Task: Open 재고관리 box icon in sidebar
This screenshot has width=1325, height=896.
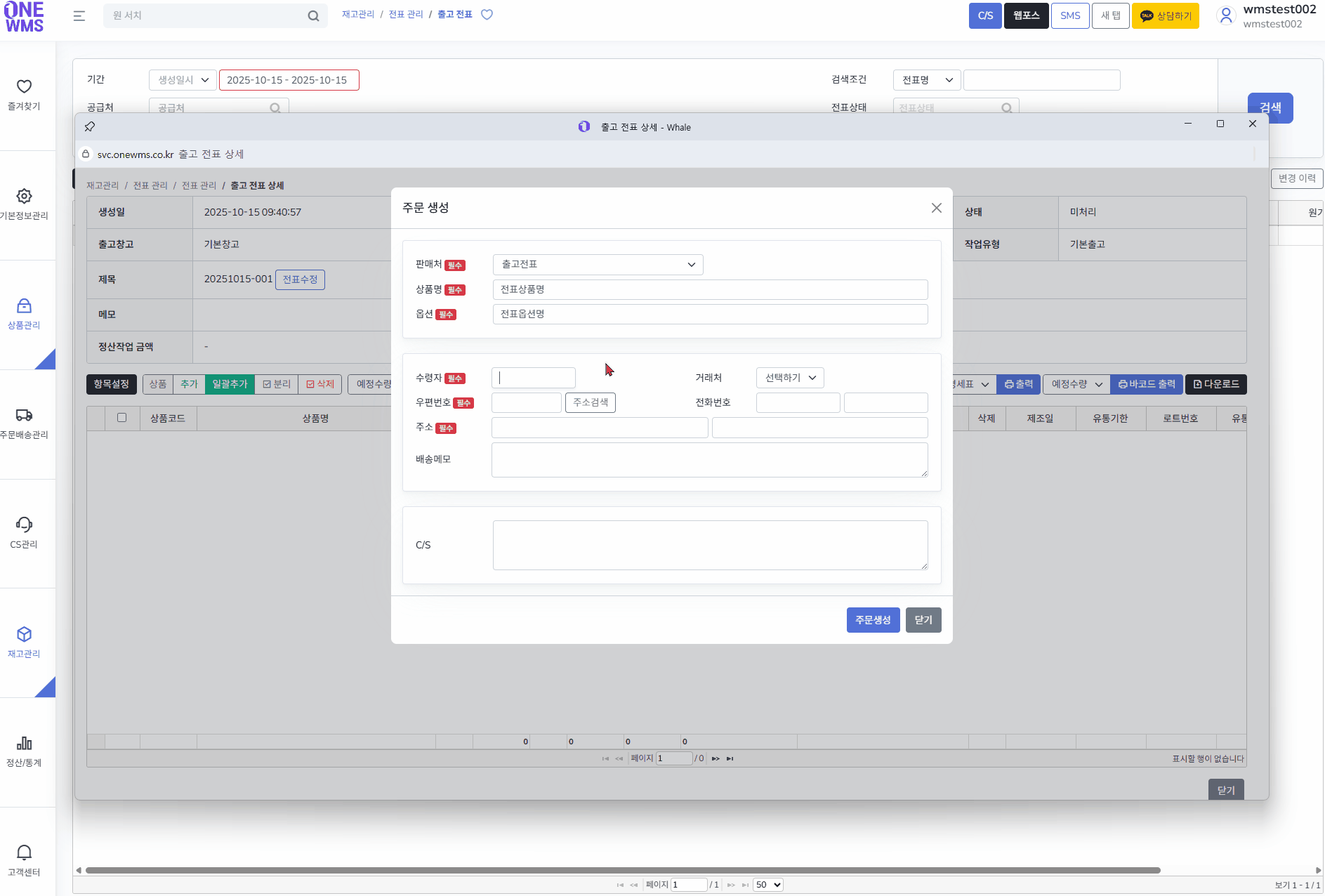Action: click(x=24, y=634)
